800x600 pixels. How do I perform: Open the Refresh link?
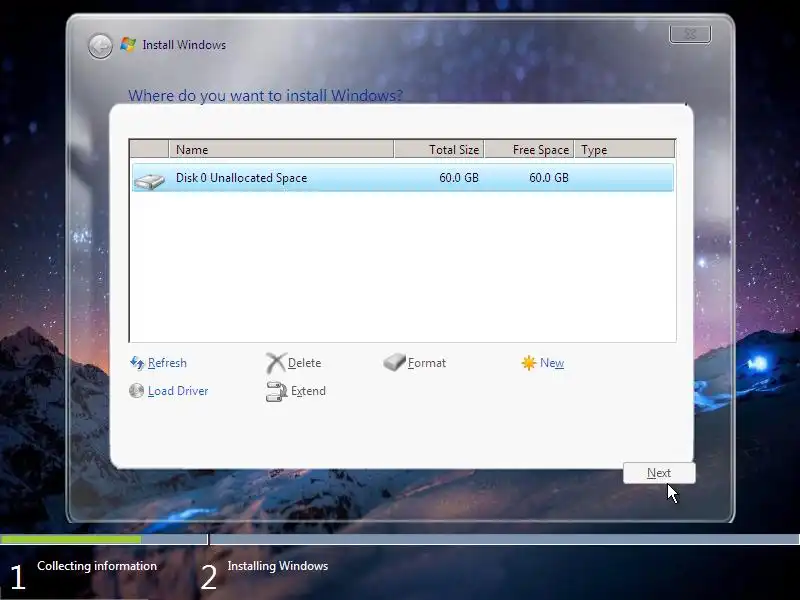tap(167, 363)
